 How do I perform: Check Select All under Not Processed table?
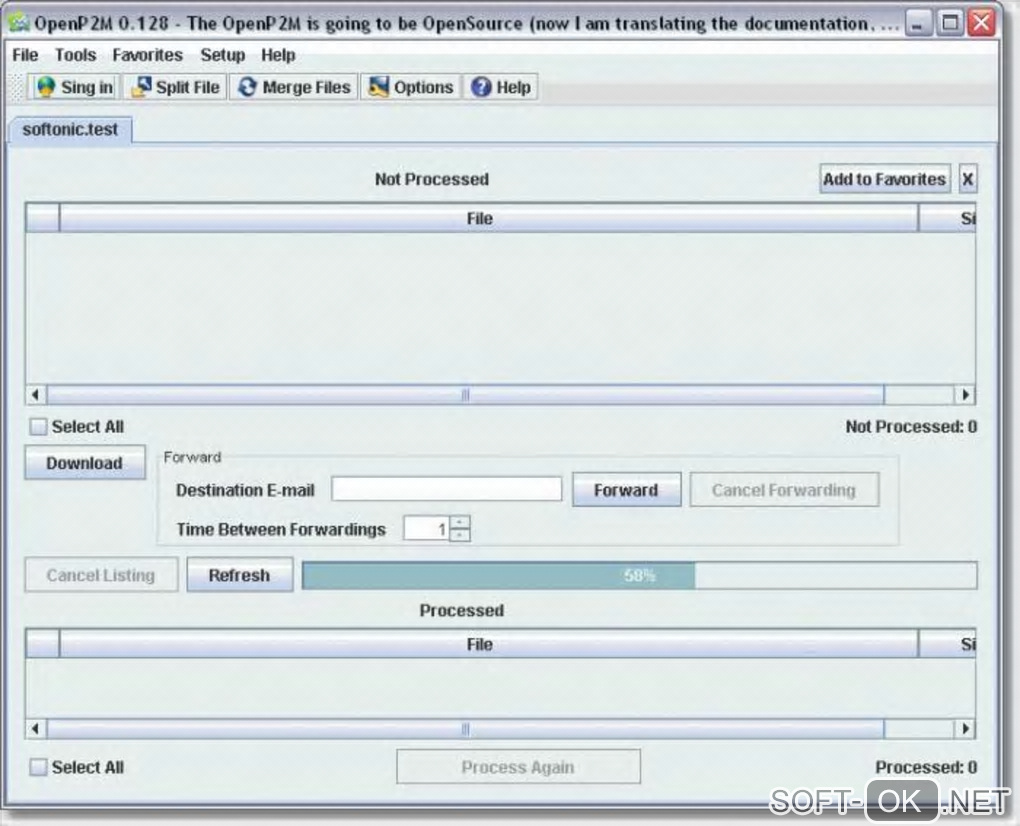(38, 427)
